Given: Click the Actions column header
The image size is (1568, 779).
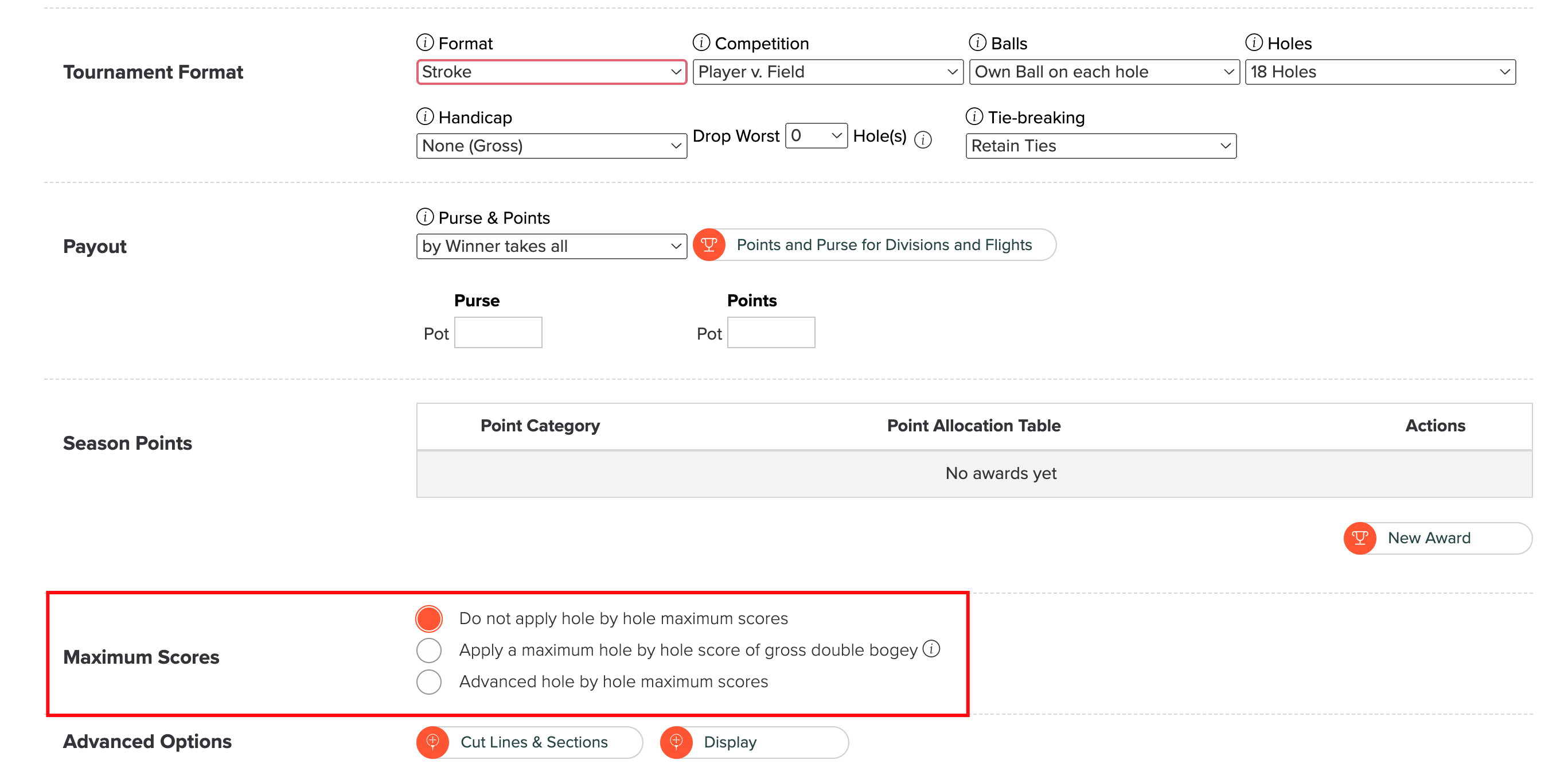Looking at the screenshot, I should tap(1435, 426).
